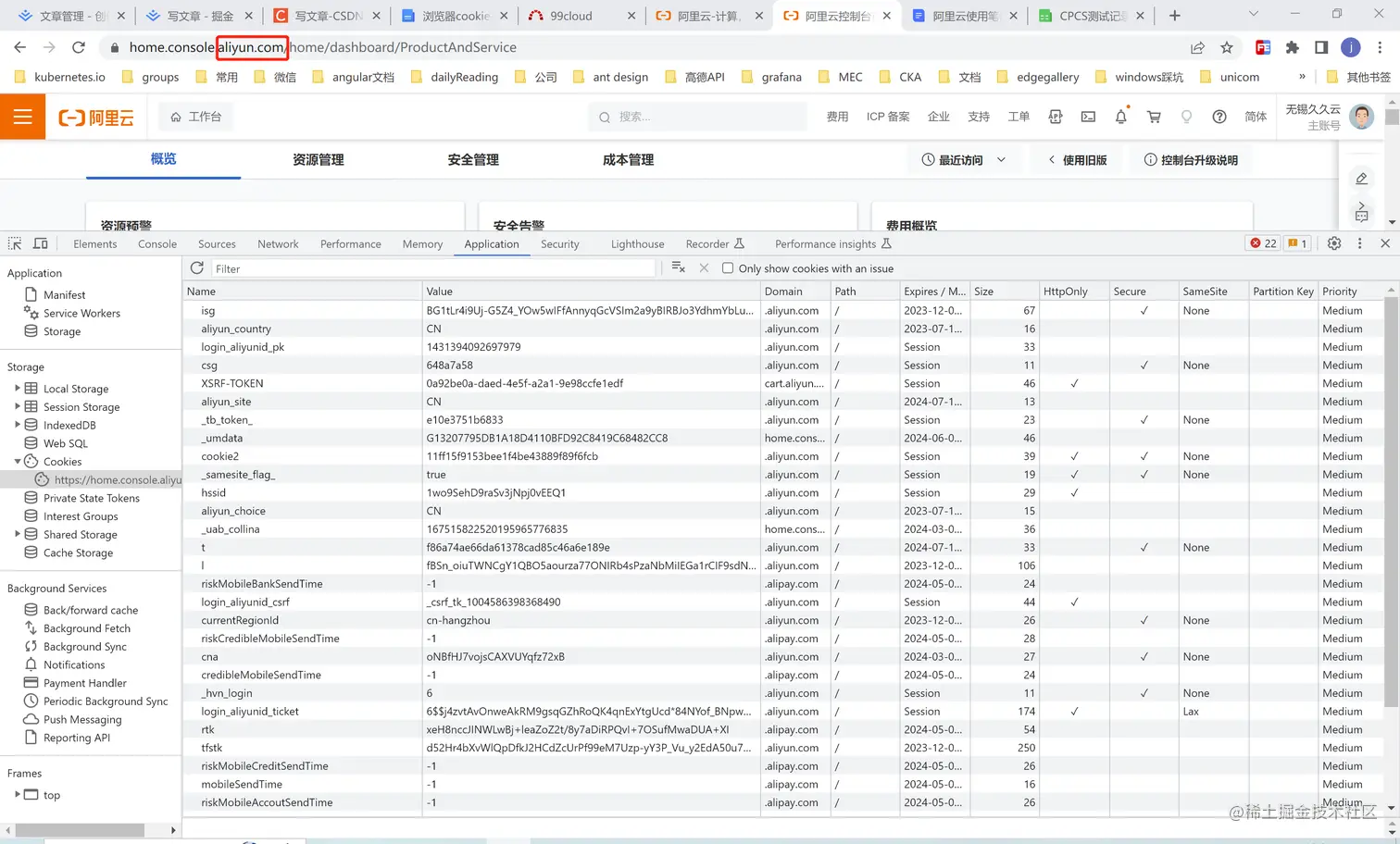
Task: Activate the DevTools inspect element tool
Action: point(15,243)
